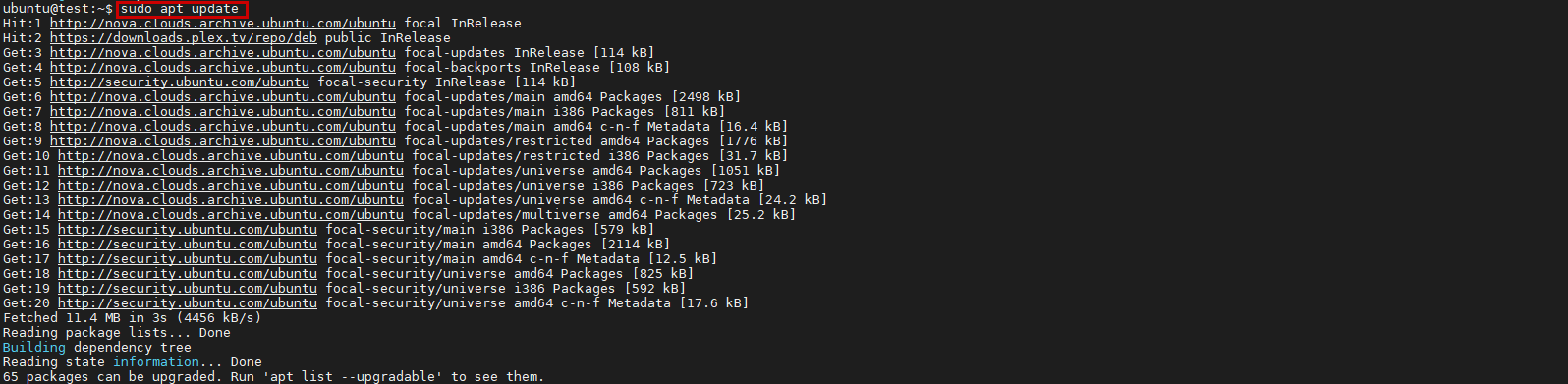Click the '65 packages can be upgraded' line
The height and width of the screenshot is (384, 1568).
pos(274,377)
